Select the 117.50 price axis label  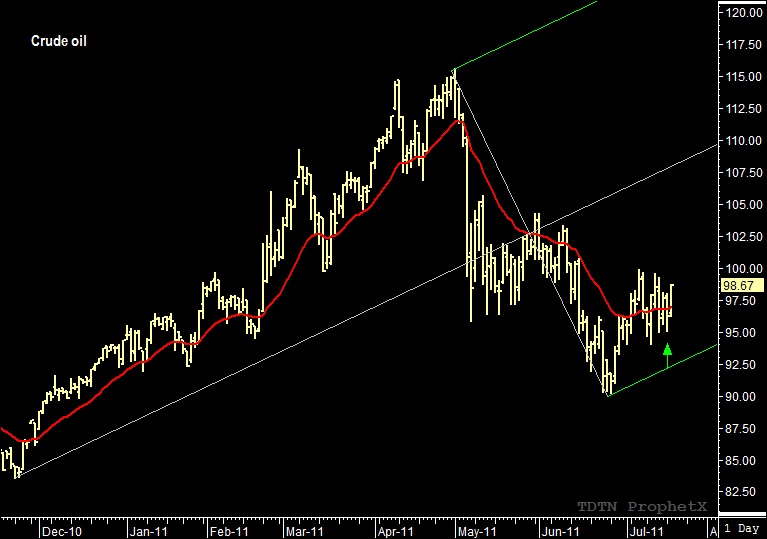(x=743, y=45)
